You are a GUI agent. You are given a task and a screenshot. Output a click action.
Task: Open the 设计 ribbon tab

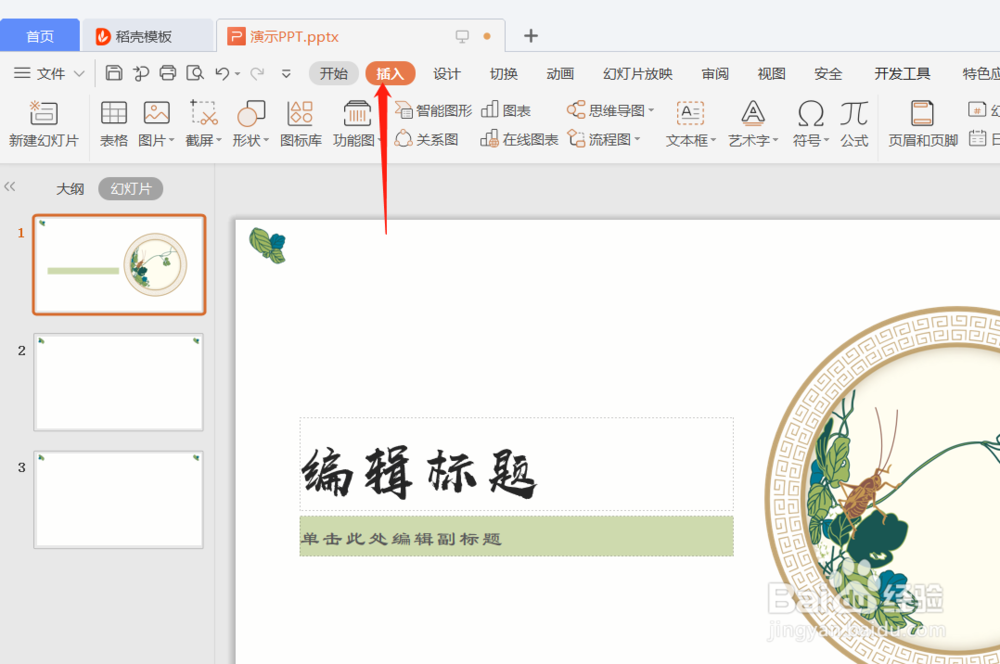pyautogui.click(x=446, y=73)
